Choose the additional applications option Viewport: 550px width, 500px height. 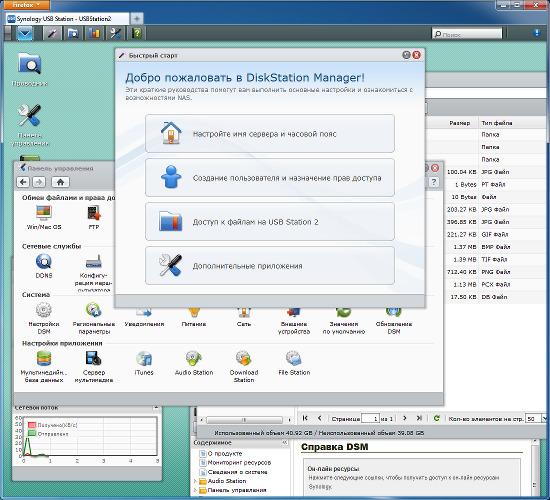270,266
